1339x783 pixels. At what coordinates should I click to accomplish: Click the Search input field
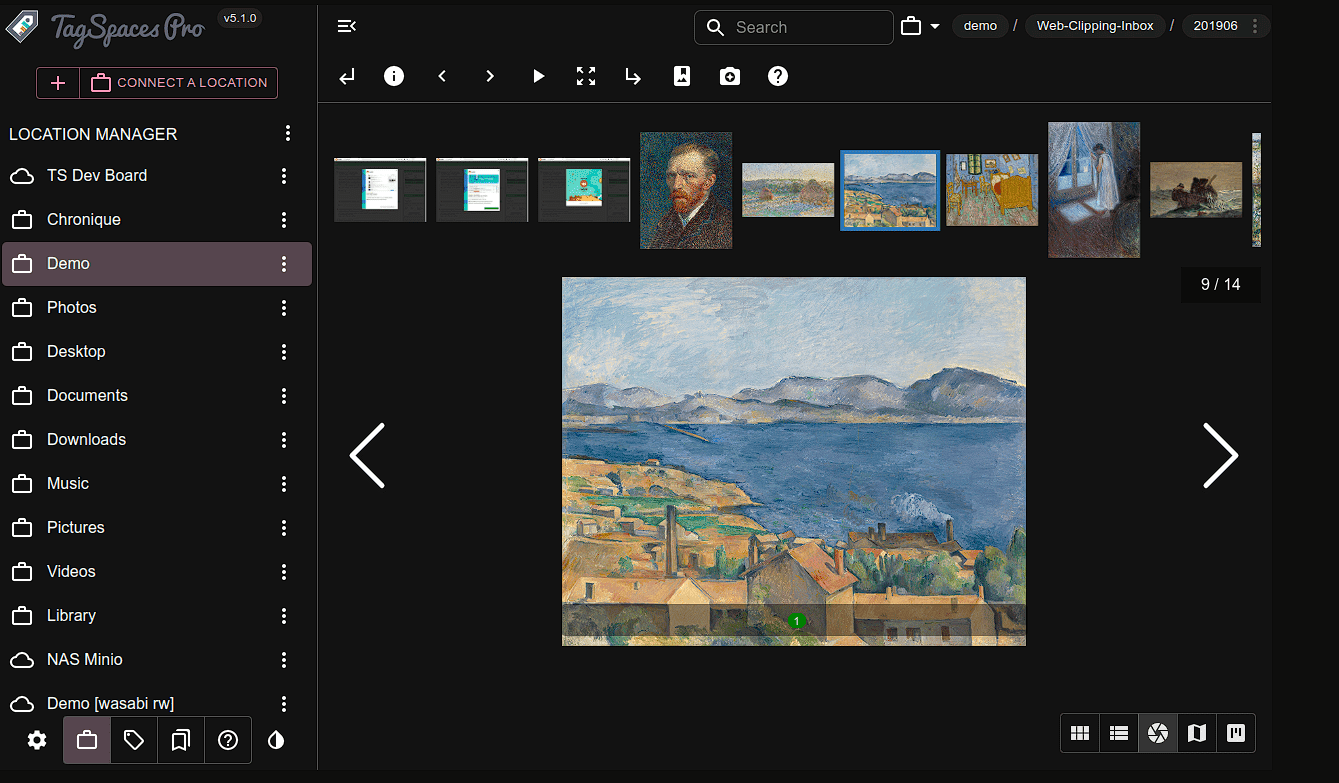point(794,27)
